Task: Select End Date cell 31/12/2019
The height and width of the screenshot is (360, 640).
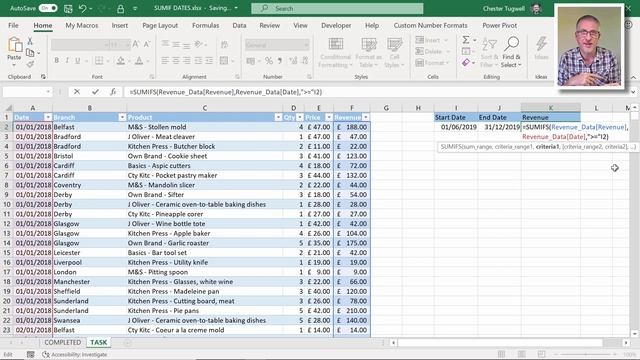Action: click(500, 127)
